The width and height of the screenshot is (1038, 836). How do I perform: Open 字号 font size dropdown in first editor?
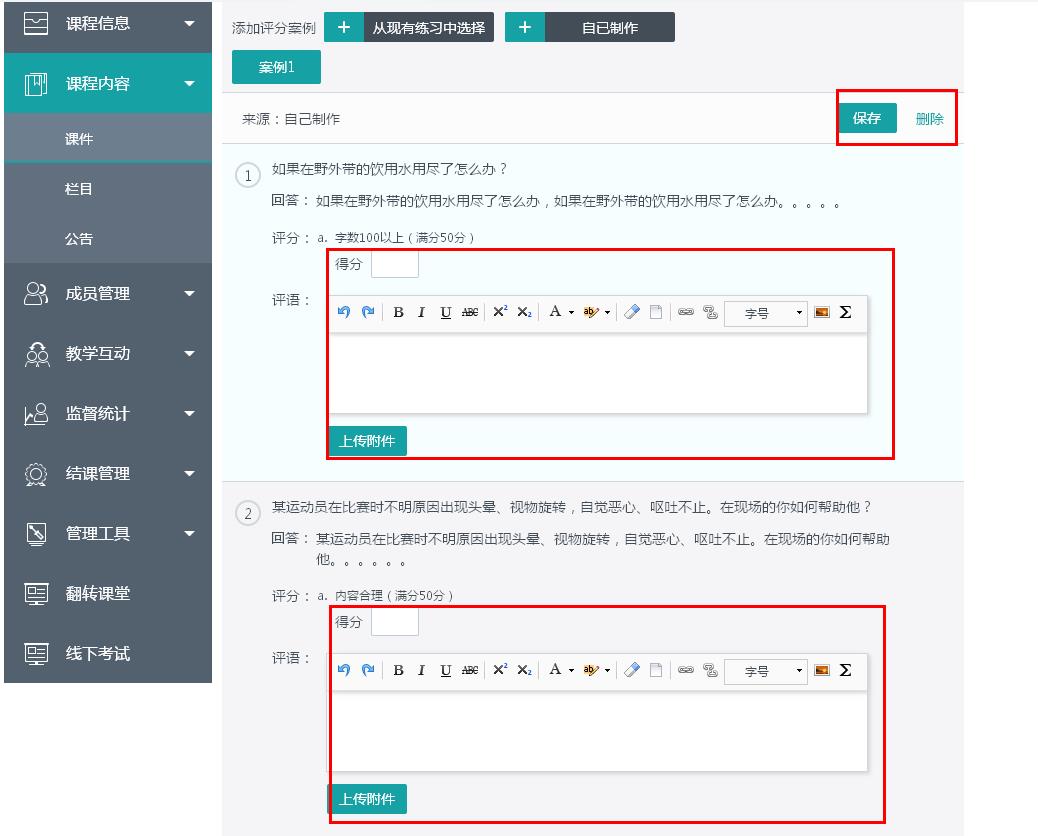765,313
